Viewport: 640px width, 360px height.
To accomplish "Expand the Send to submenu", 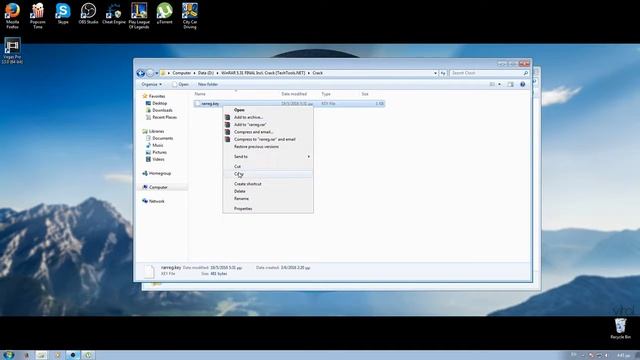I will tap(268, 157).
